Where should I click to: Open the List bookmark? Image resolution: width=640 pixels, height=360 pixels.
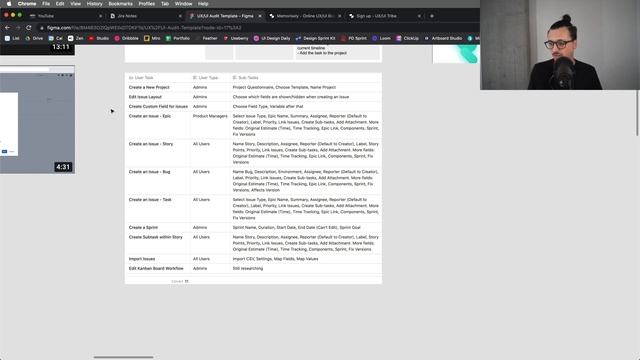[x=12, y=38]
